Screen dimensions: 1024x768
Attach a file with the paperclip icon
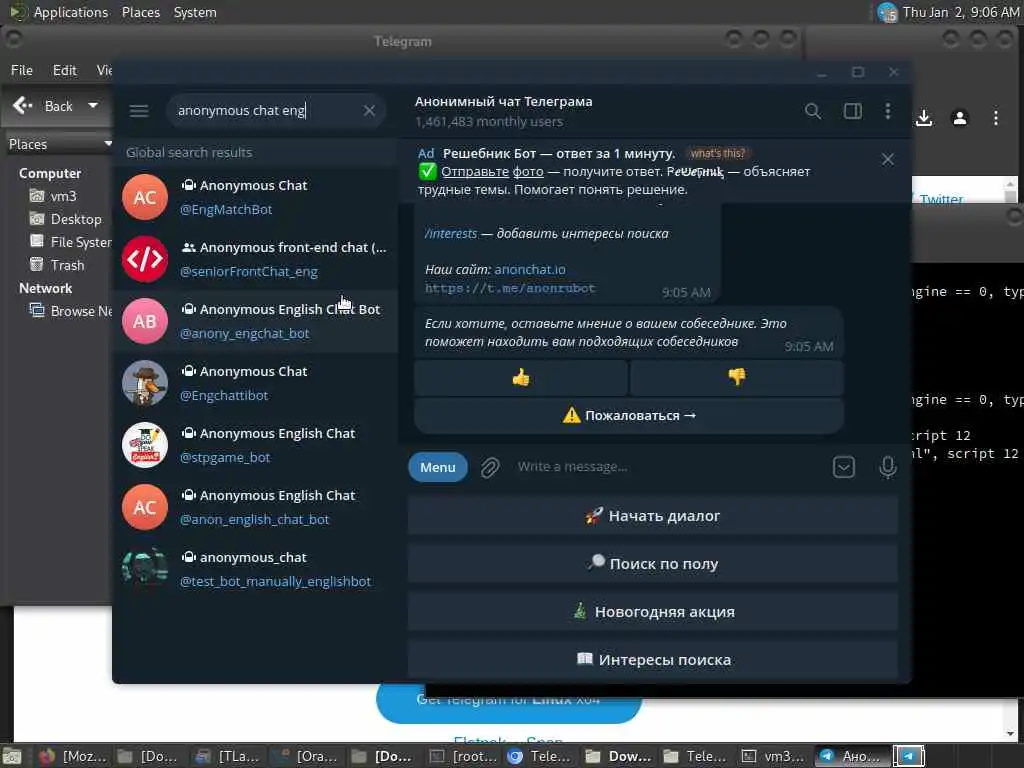coord(490,467)
